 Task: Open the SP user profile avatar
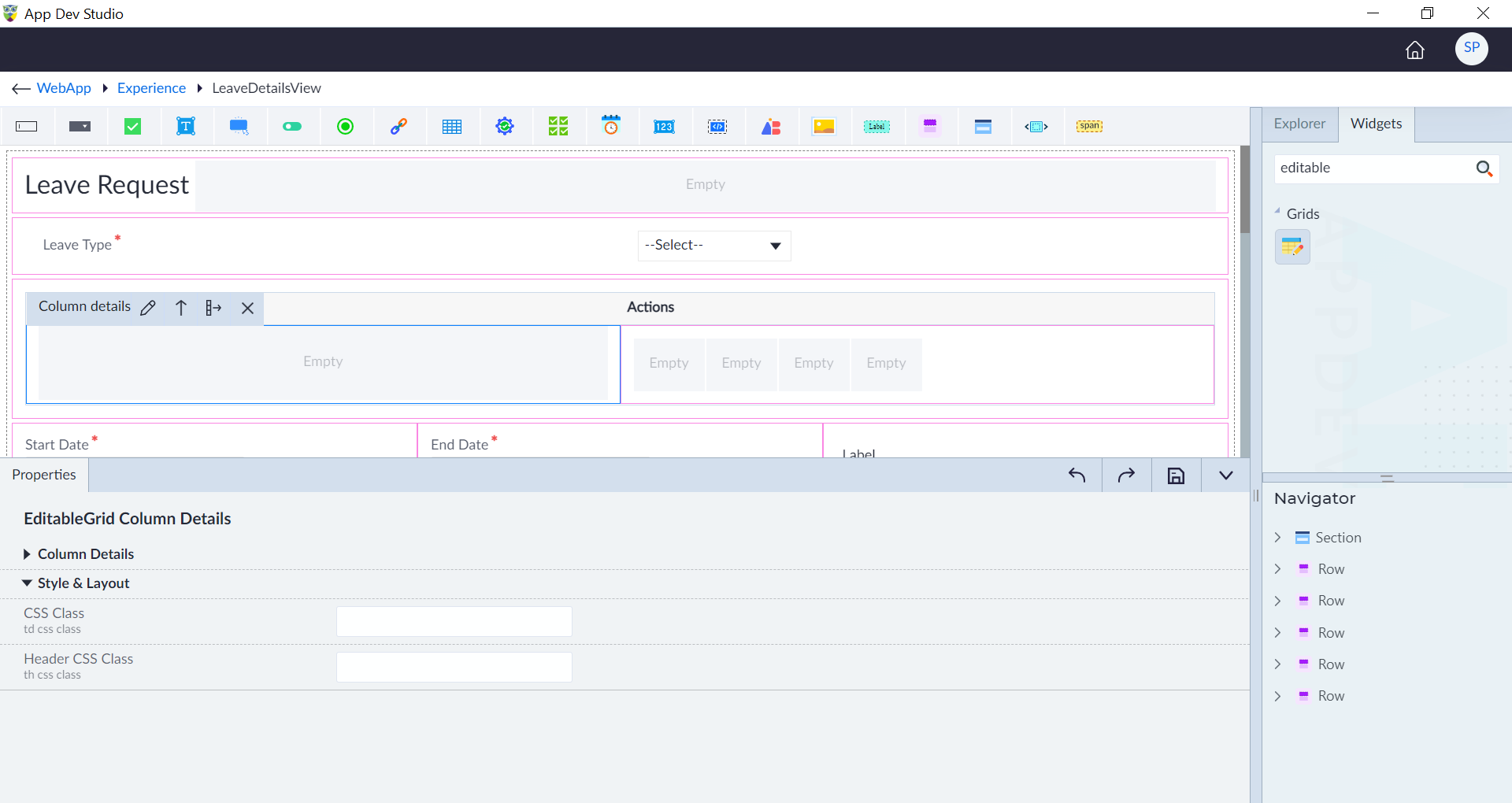click(1472, 49)
